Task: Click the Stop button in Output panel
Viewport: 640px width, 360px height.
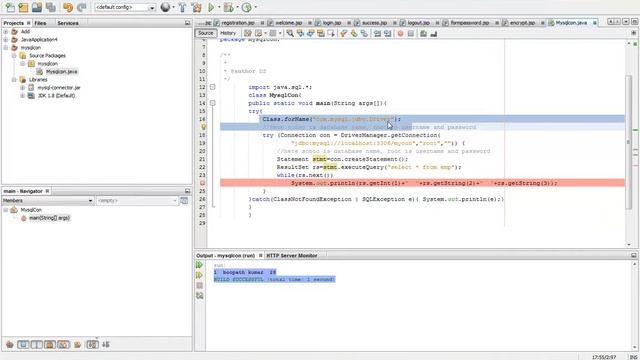Action: pyautogui.click(x=199, y=285)
